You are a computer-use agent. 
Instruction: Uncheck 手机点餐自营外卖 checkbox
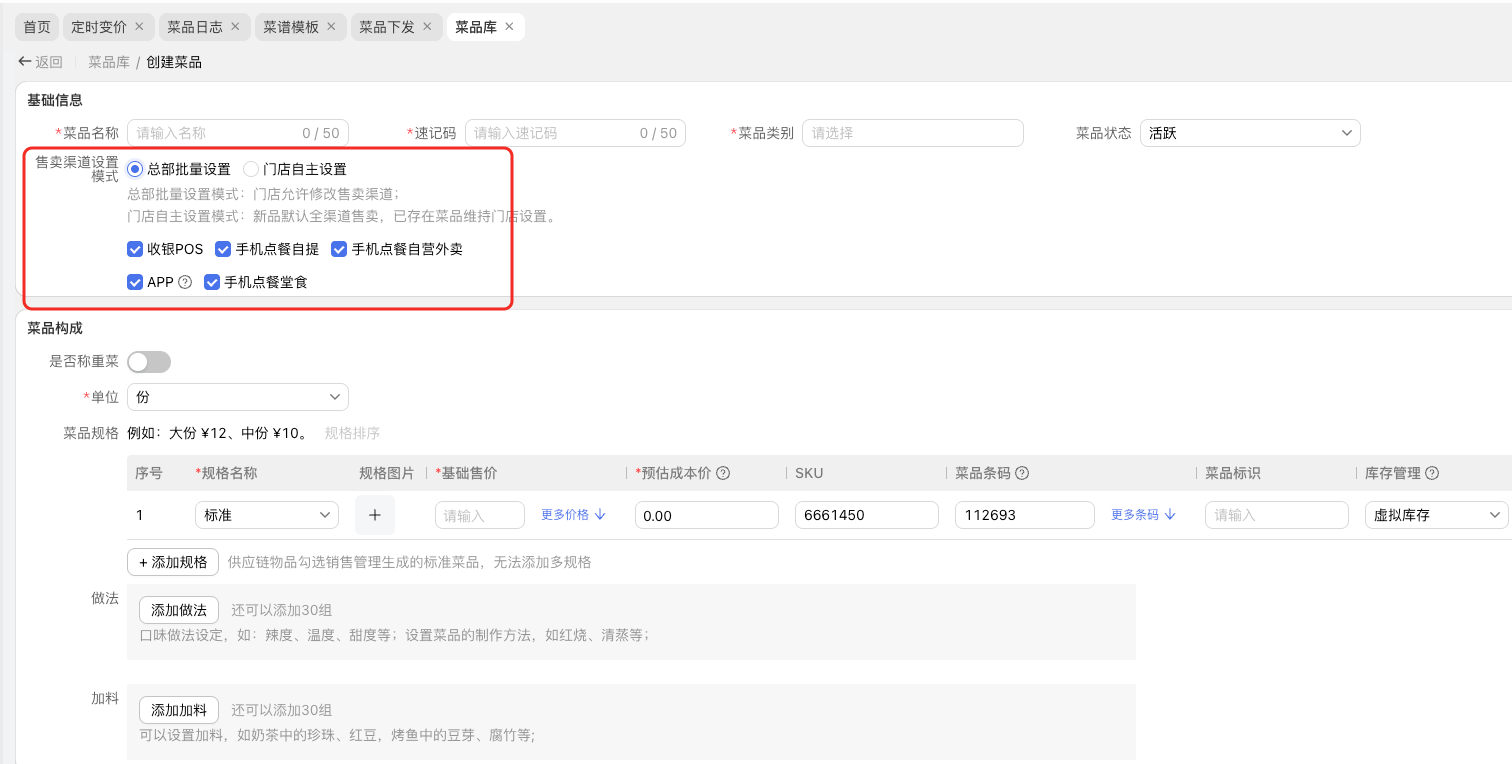pos(339,249)
